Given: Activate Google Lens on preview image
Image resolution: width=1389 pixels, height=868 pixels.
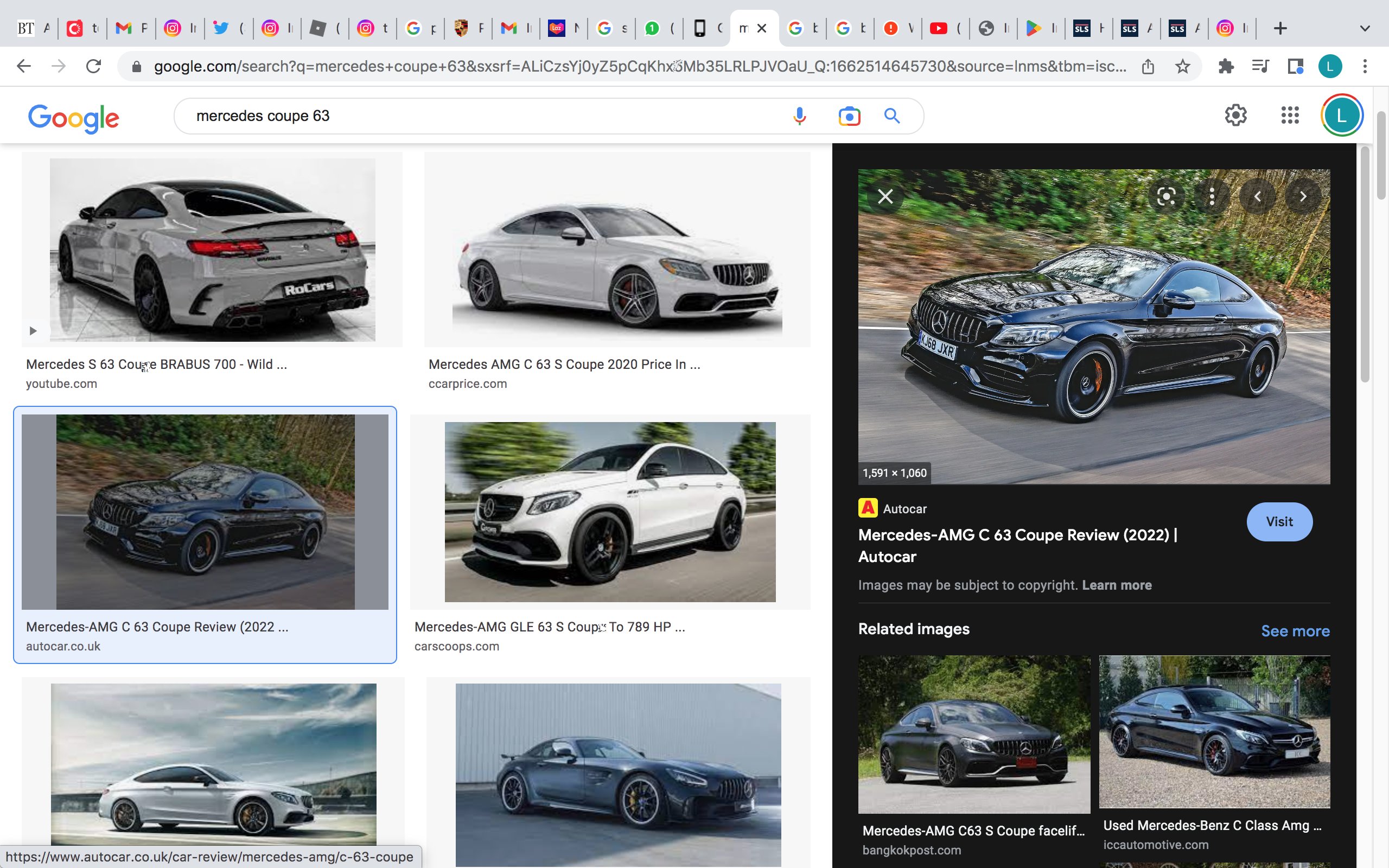Looking at the screenshot, I should click(x=1165, y=196).
